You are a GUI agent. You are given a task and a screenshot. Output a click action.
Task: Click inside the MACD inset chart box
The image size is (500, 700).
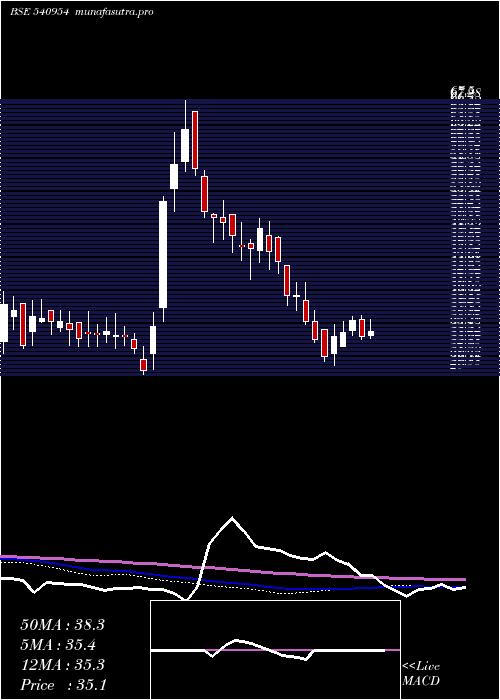tap(275, 650)
